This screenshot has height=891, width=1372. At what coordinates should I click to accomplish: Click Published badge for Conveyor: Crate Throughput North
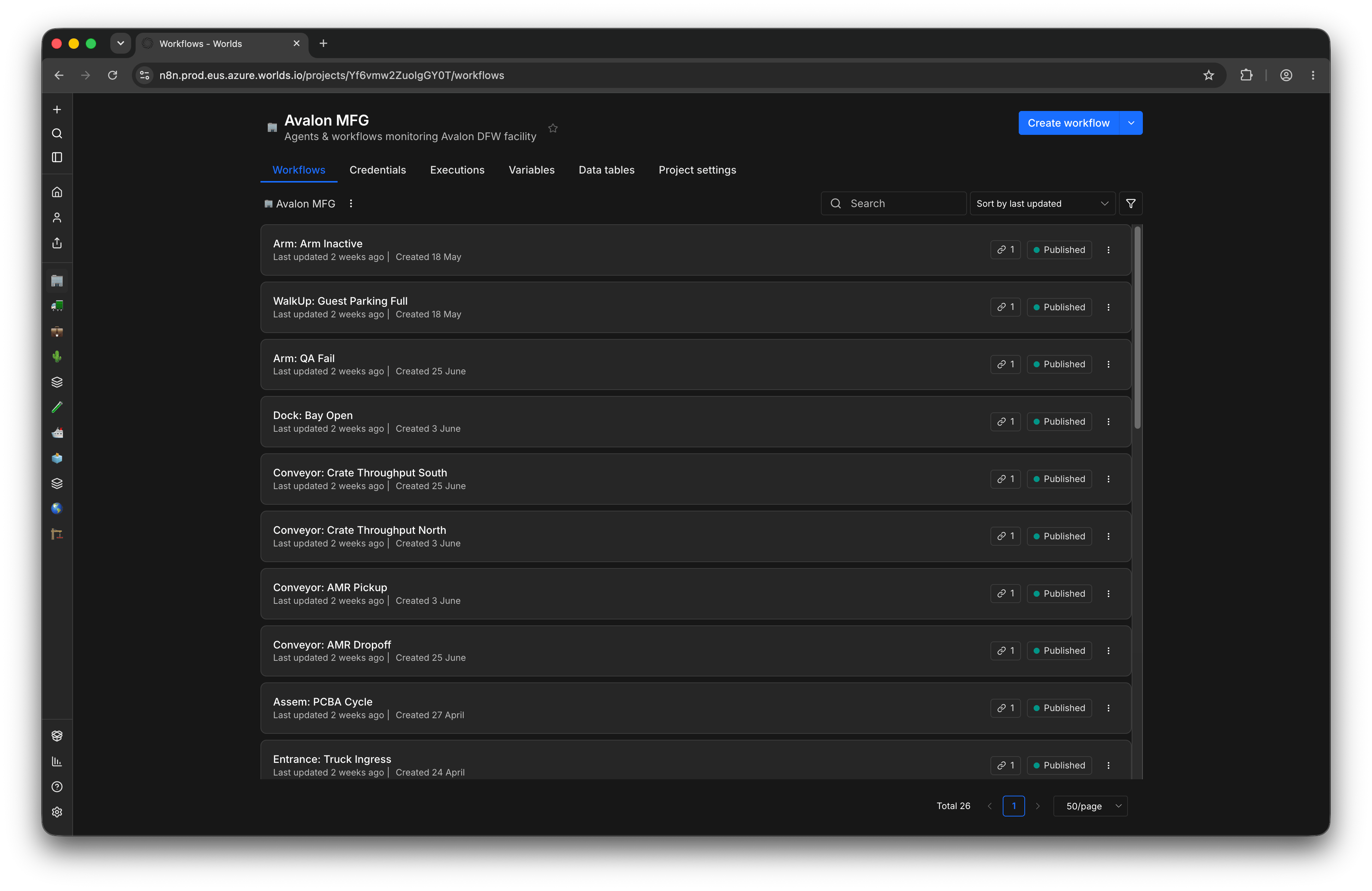(1059, 536)
